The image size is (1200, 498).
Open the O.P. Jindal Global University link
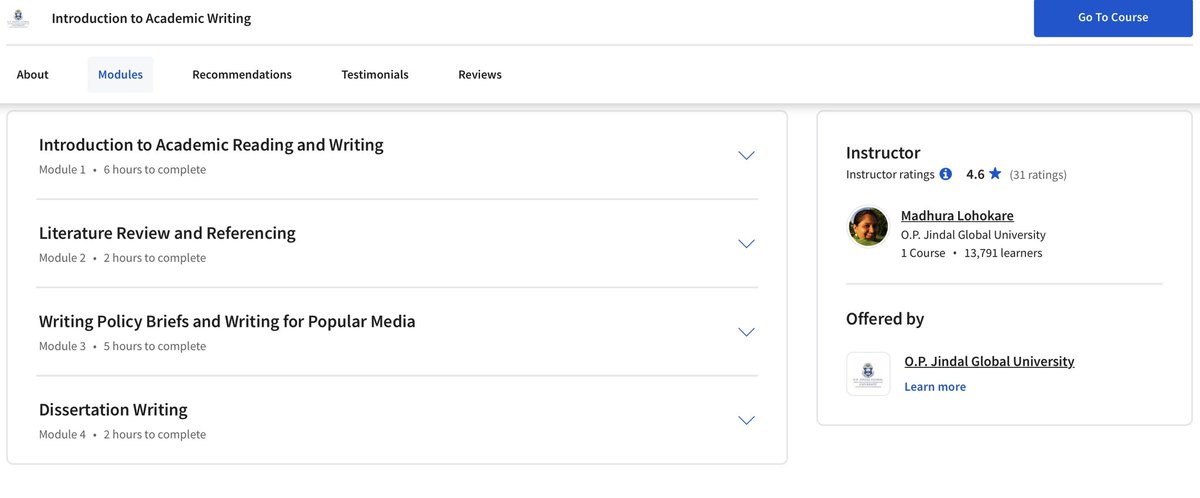[989, 362]
